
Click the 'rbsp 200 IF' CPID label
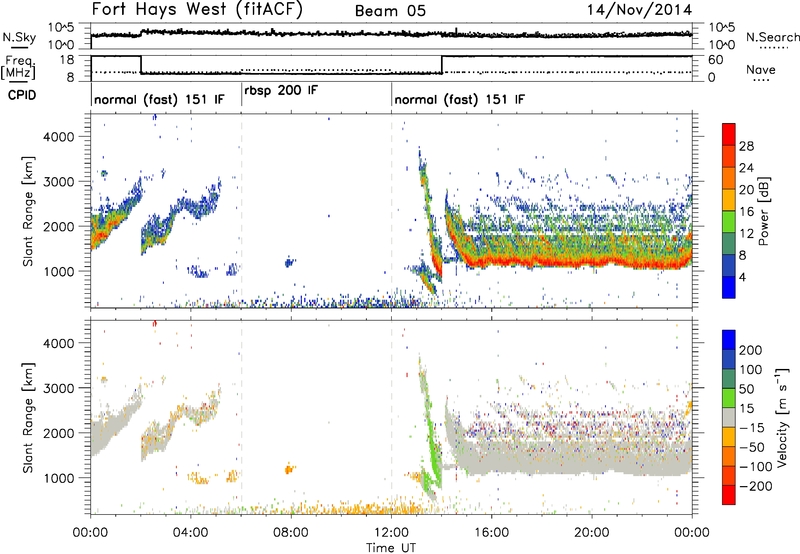(281, 91)
